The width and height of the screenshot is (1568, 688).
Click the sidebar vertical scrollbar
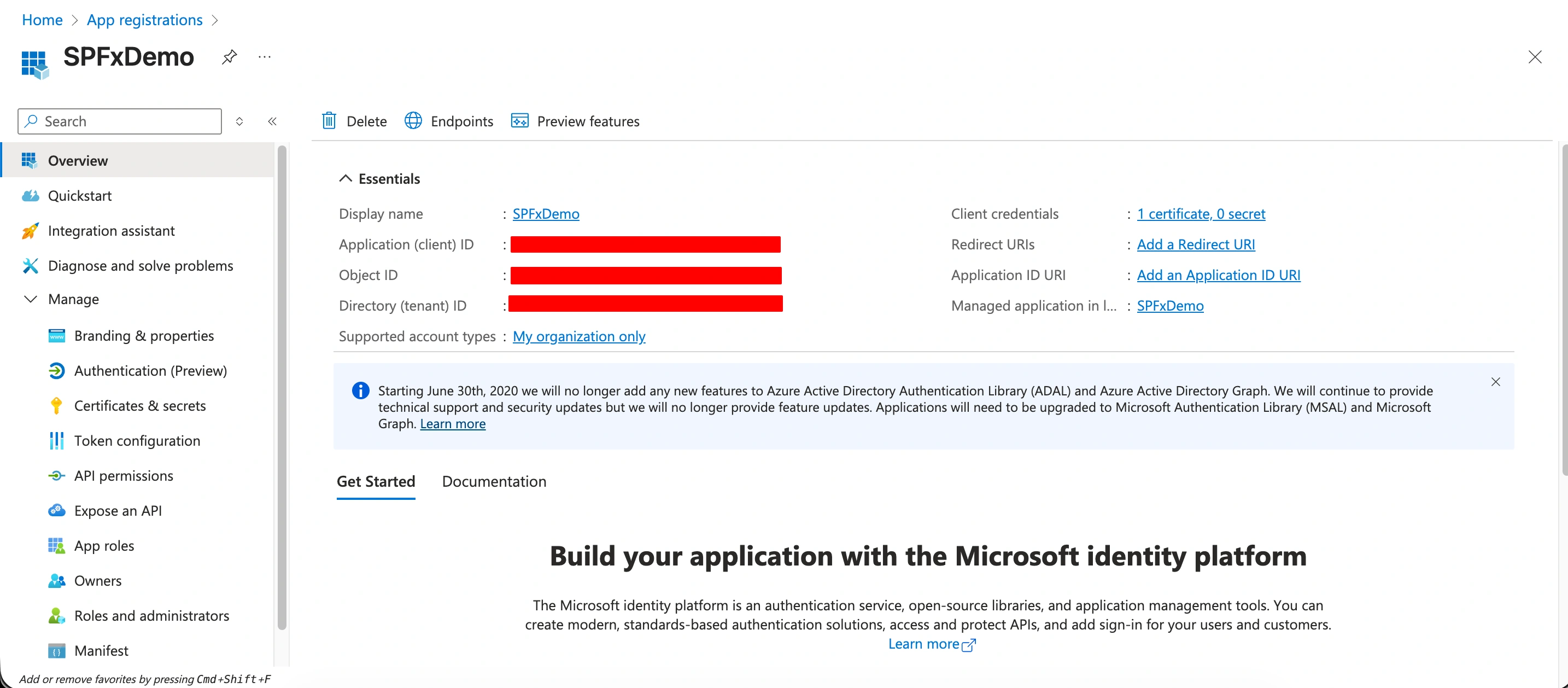(282, 387)
